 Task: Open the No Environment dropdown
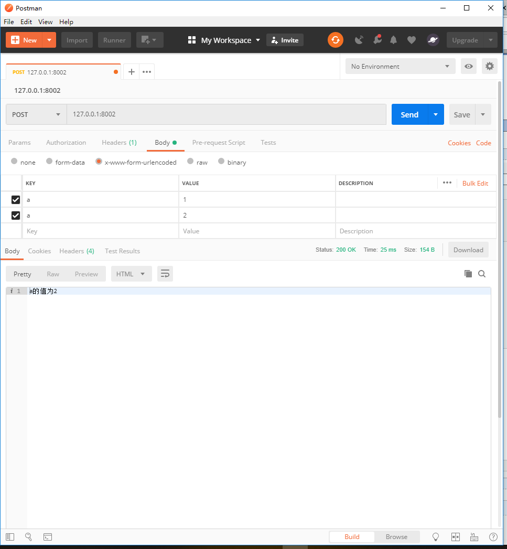point(400,67)
